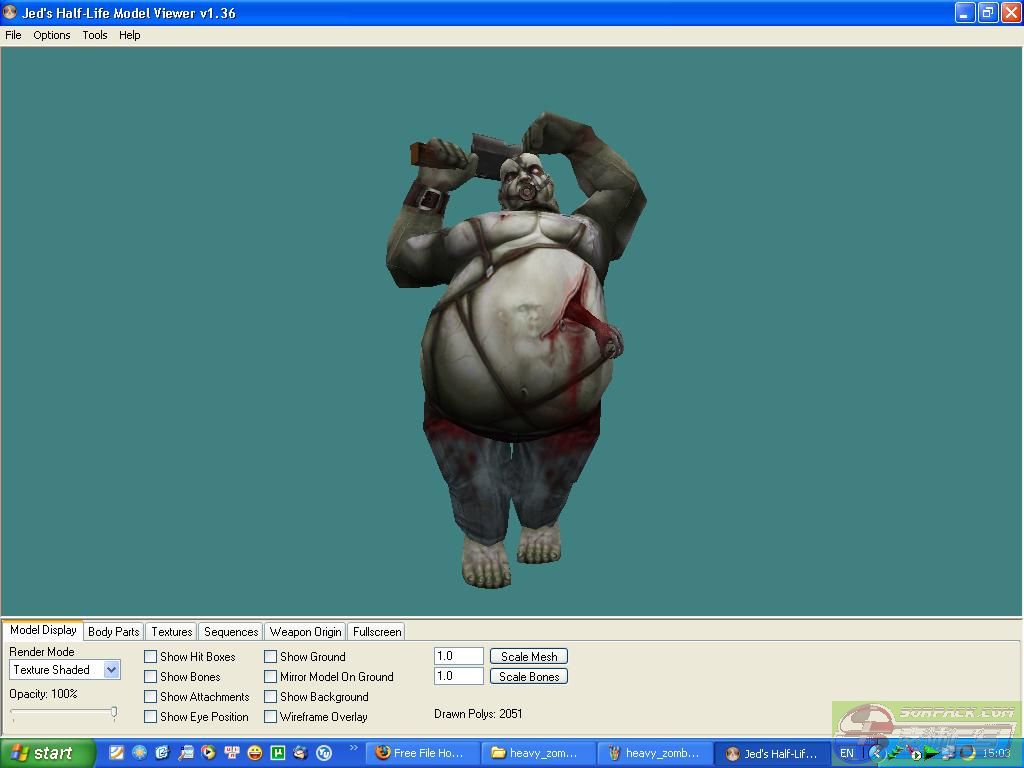Click the tray icon with small green play badge

point(913,753)
